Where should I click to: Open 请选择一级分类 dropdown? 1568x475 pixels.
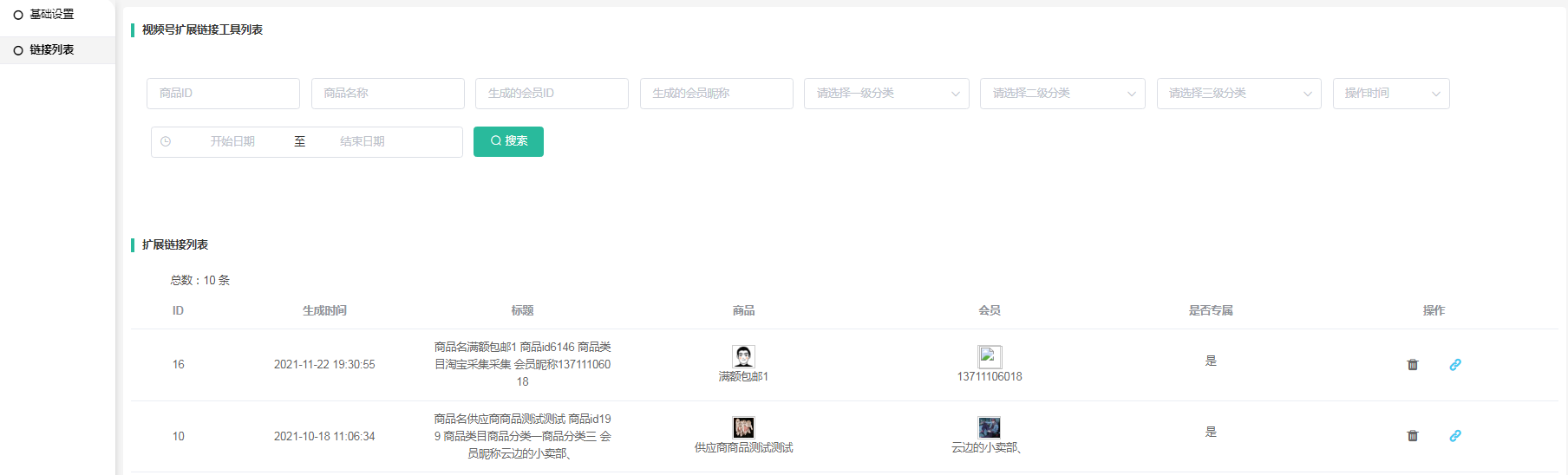pyautogui.click(x=886, y=94)
